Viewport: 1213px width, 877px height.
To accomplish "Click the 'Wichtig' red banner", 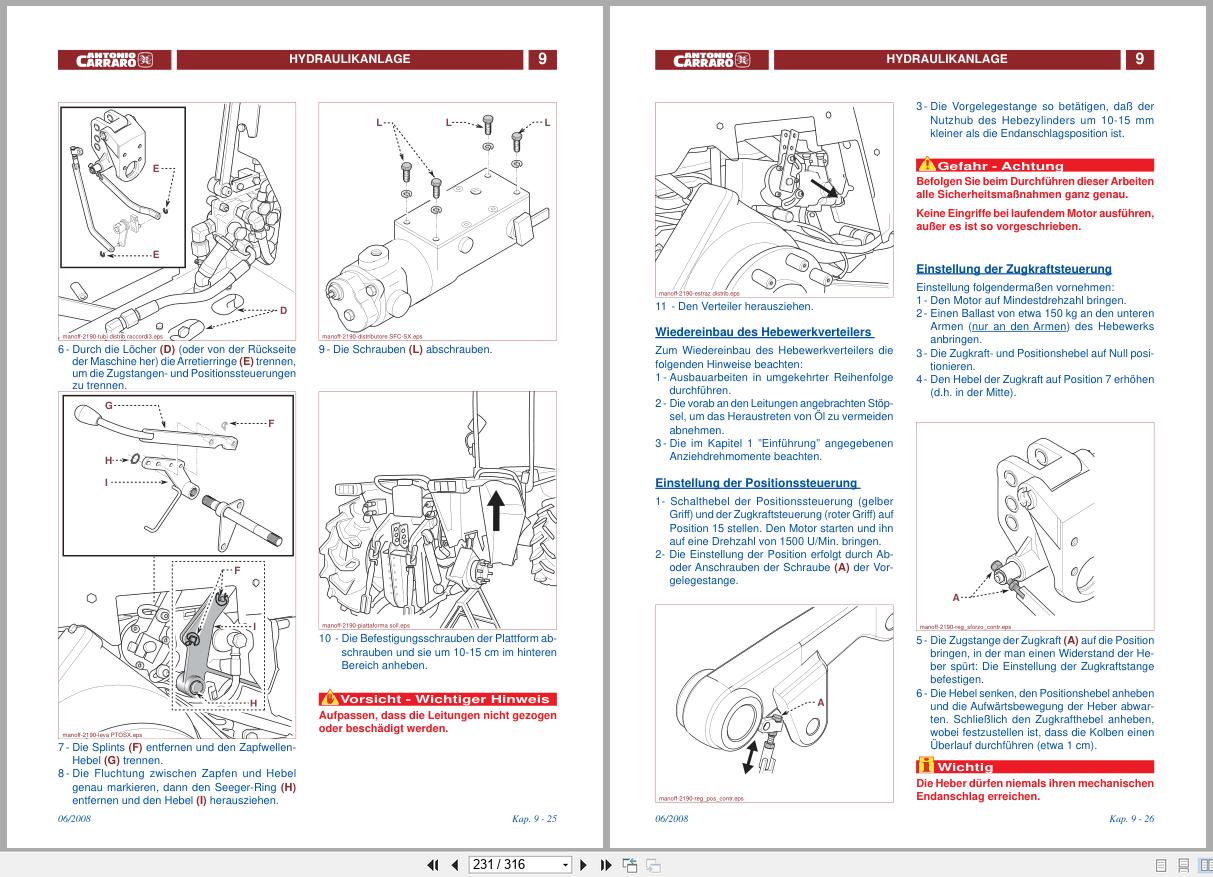I will [x=1035, y=766].
